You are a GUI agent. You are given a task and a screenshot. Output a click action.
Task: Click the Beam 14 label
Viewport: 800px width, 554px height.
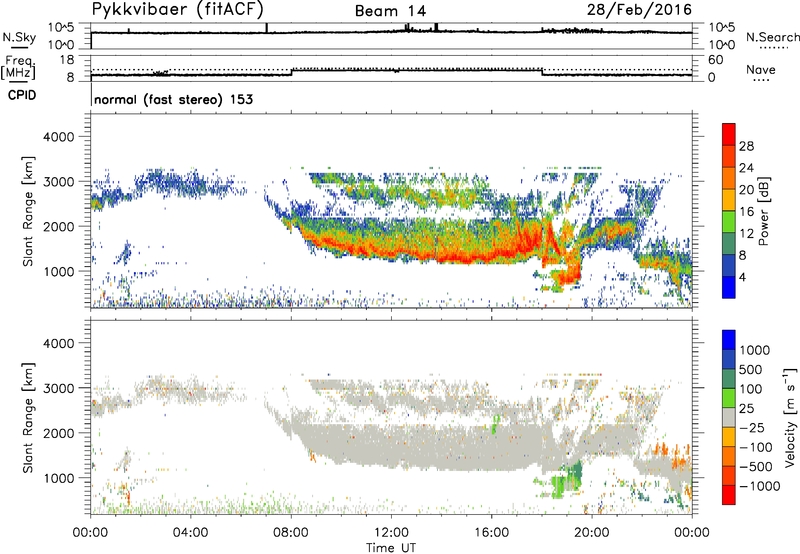click(x=390, y=11)
